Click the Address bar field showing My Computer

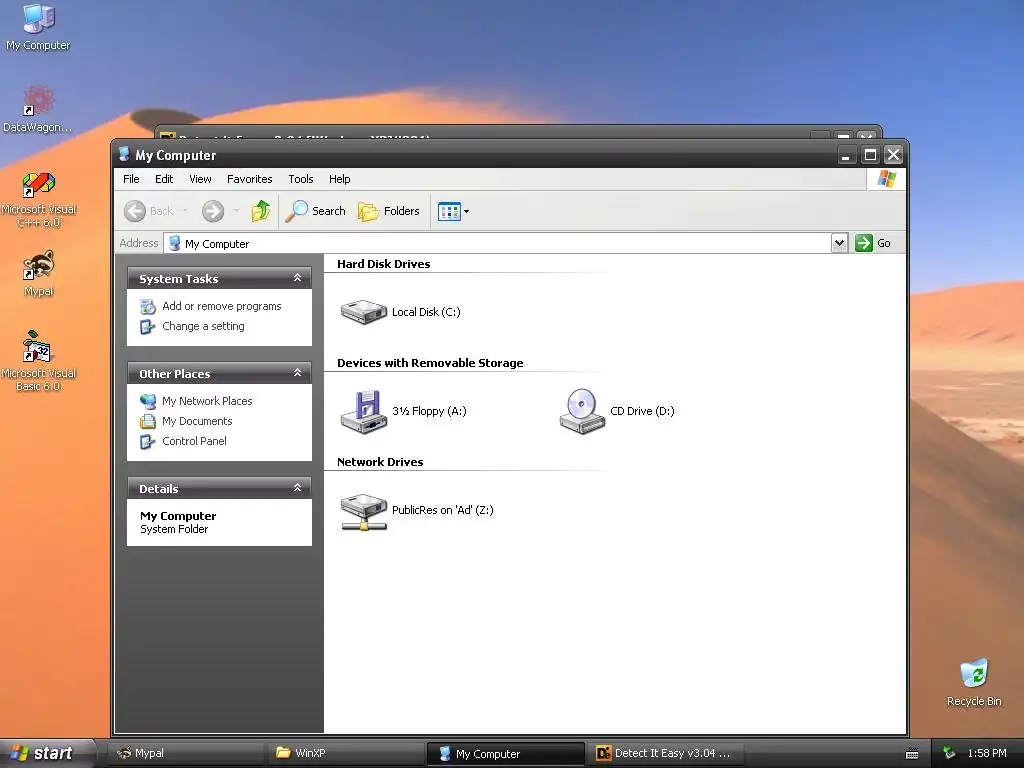click(x=498, y=243)
